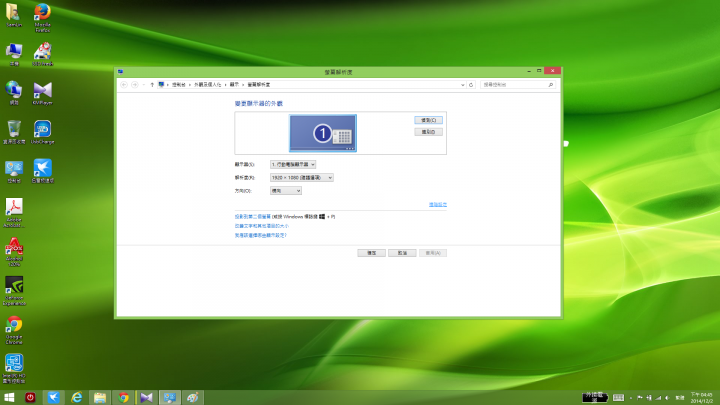The height and width of the screenshot is (405, 720).
Task: Open the Recycle Bin desktop icon
Action: (14, 132)
